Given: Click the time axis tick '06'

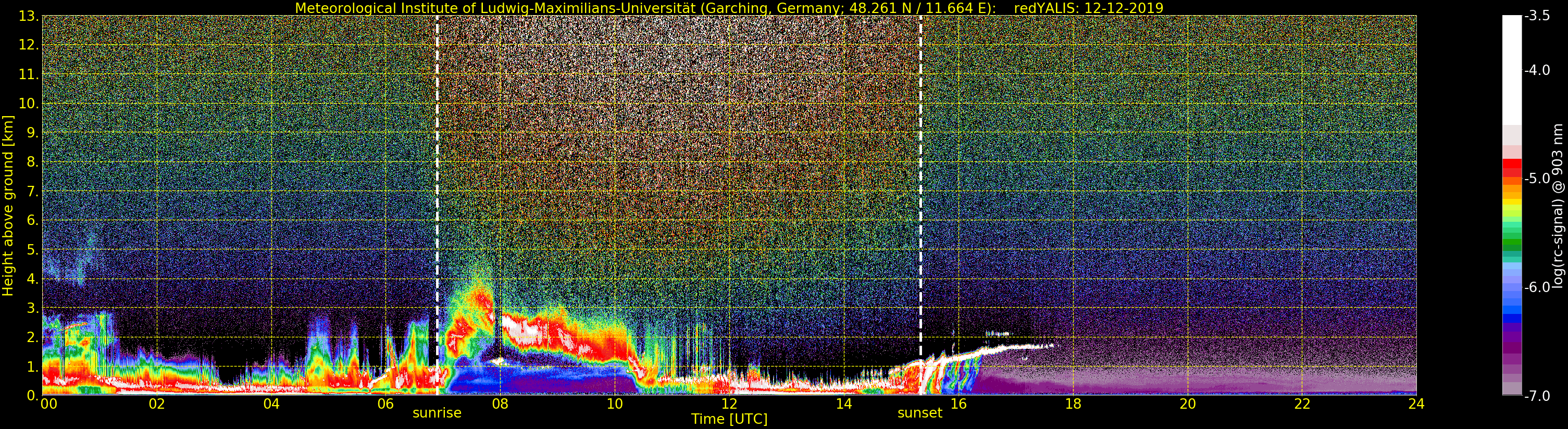Looking at the screenshot, I should point(386,404).
